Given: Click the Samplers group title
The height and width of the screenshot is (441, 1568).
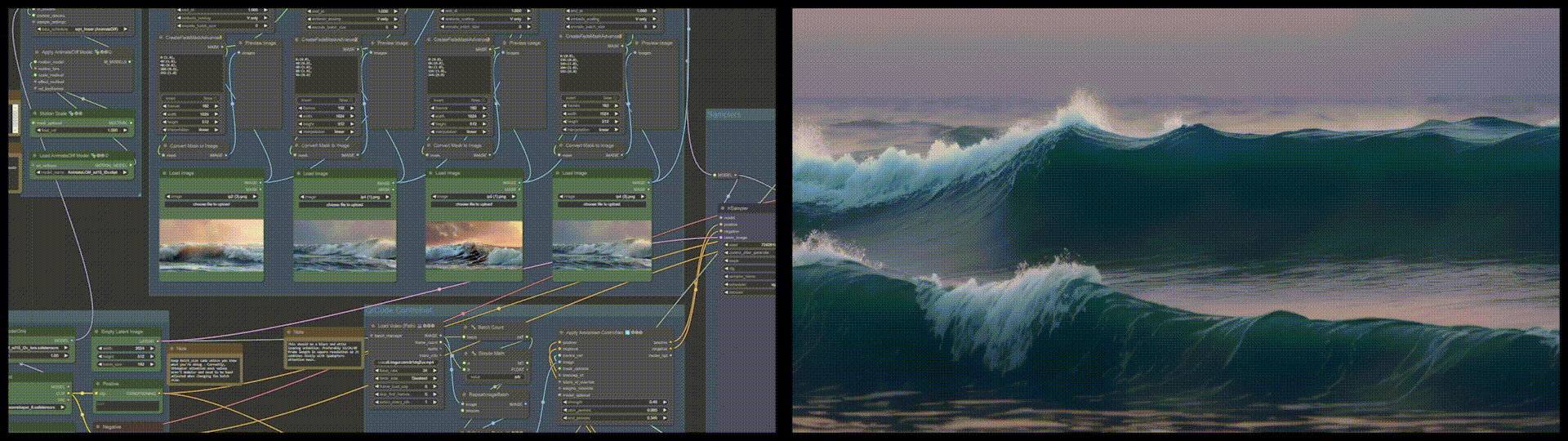Looking at the screenshot, I should click(x=724, y=115).
